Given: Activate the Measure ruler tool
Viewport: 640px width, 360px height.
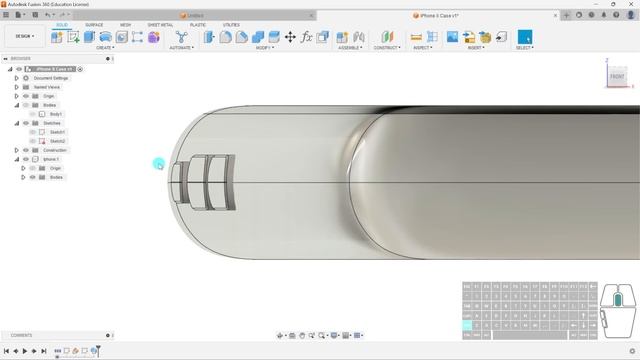Looking at the screenshot, I should 416,37.
